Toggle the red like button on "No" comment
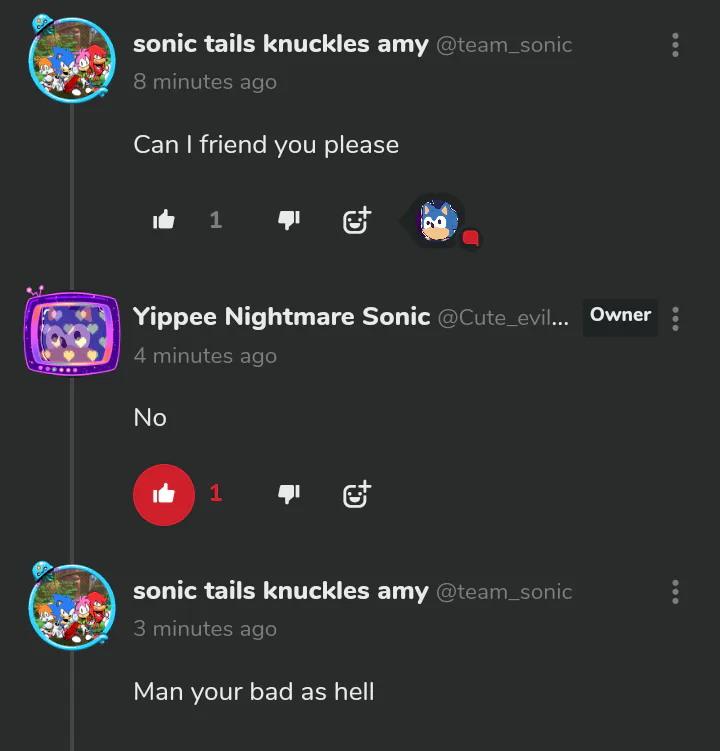Screen dimensions: 720x751 pyautogui.click(x=164, y=494)
